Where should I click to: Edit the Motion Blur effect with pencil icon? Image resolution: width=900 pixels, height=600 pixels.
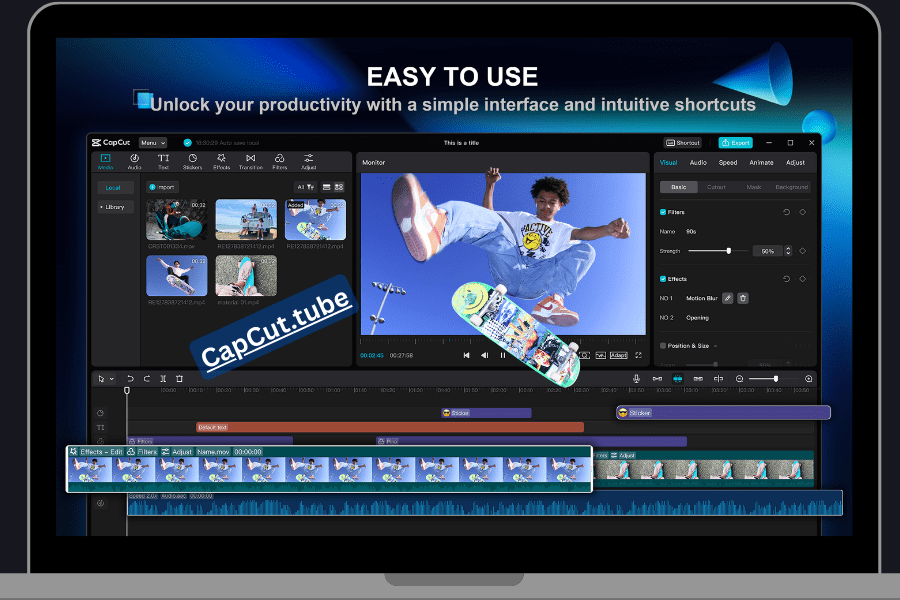click(x=727, y=298)
